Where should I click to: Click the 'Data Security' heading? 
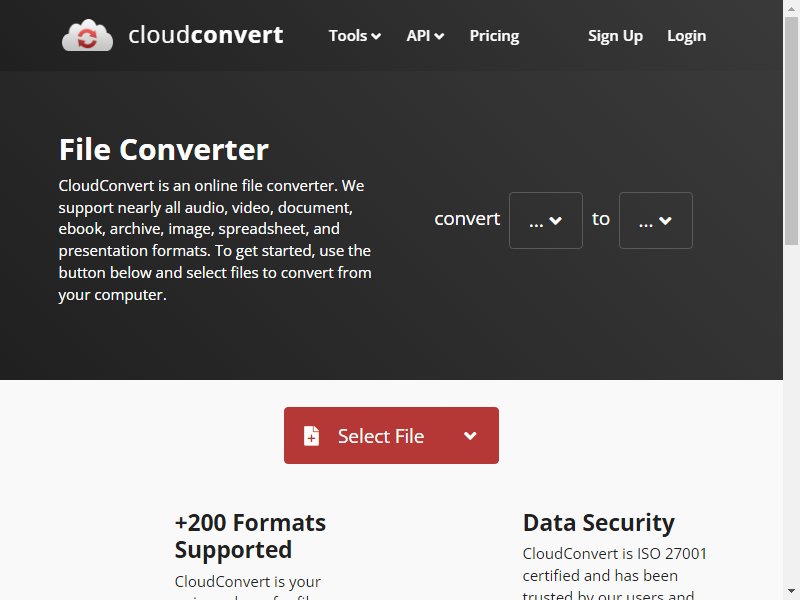click(598, 522)
